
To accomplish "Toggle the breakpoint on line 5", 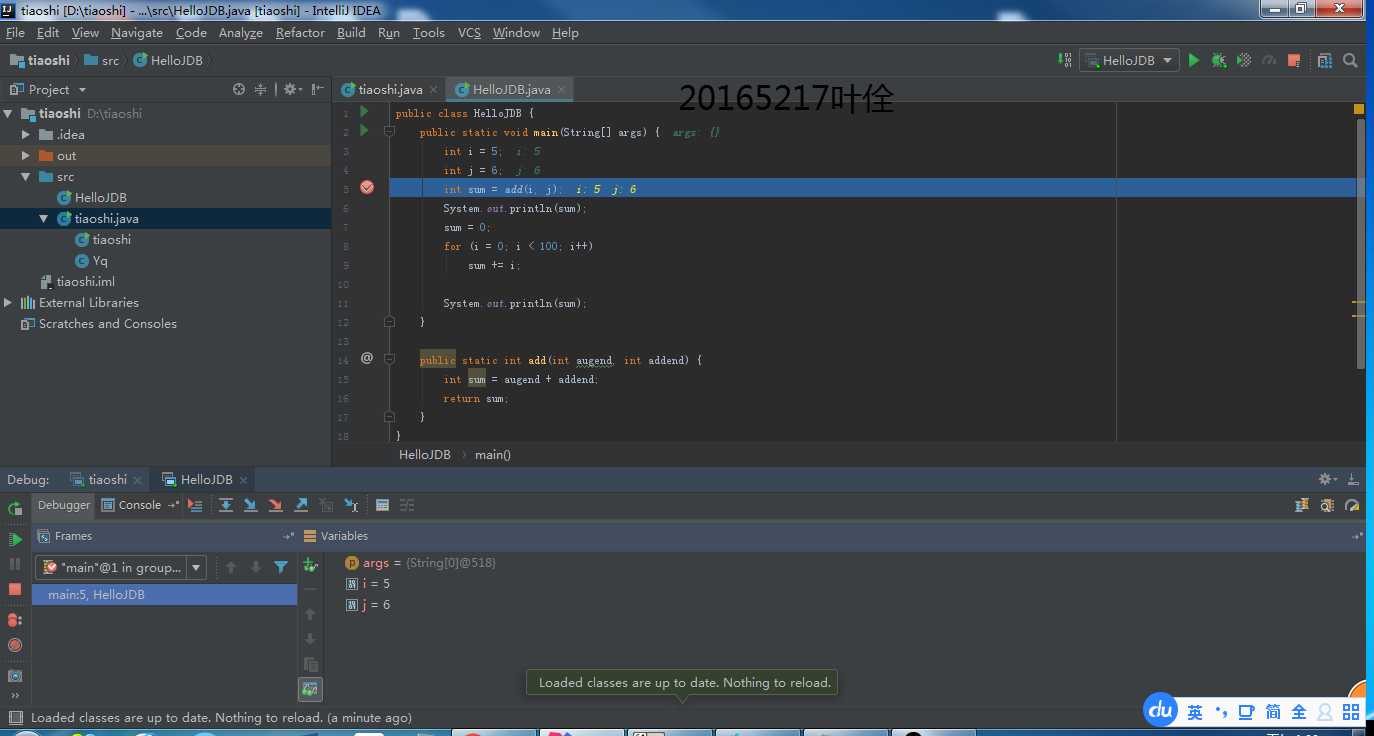I will click(x=367, y=187).
